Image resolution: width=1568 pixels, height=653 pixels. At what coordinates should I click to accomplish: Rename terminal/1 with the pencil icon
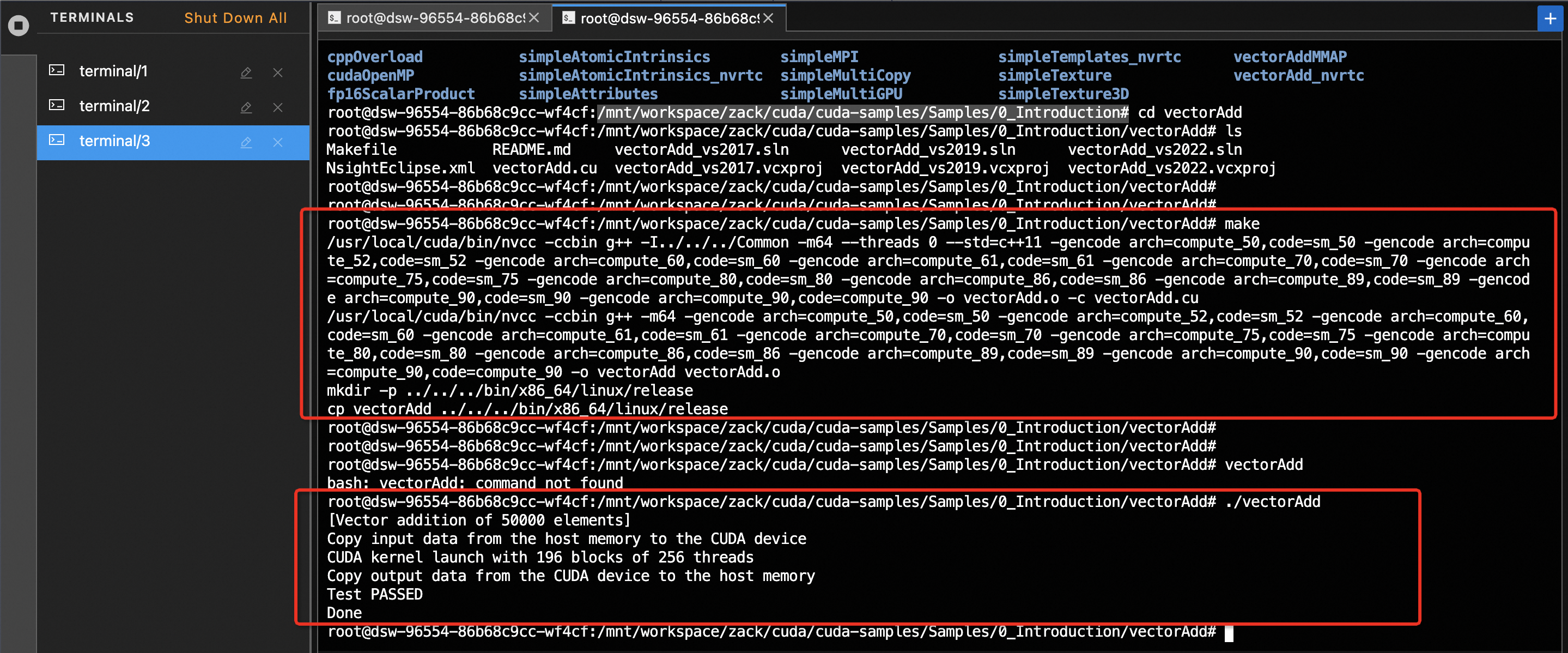tap(246, 72)
